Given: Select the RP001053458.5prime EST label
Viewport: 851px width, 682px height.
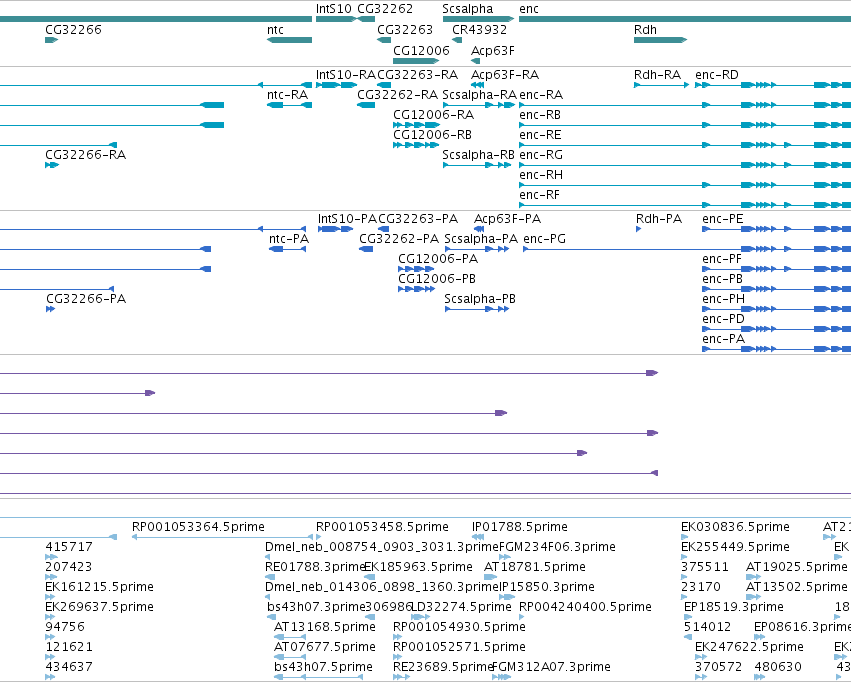Looking at the screenshot, I should [382, 527].
